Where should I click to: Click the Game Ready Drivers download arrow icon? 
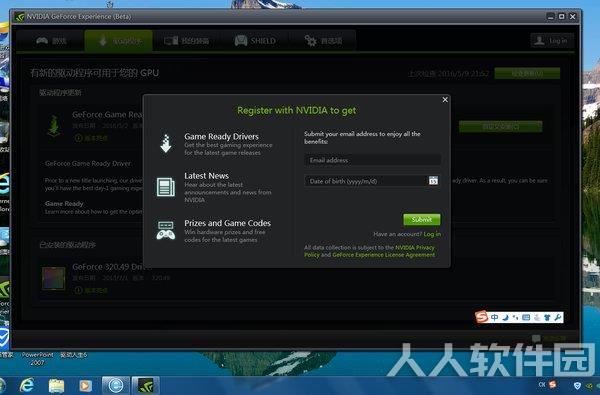(166, 144)
